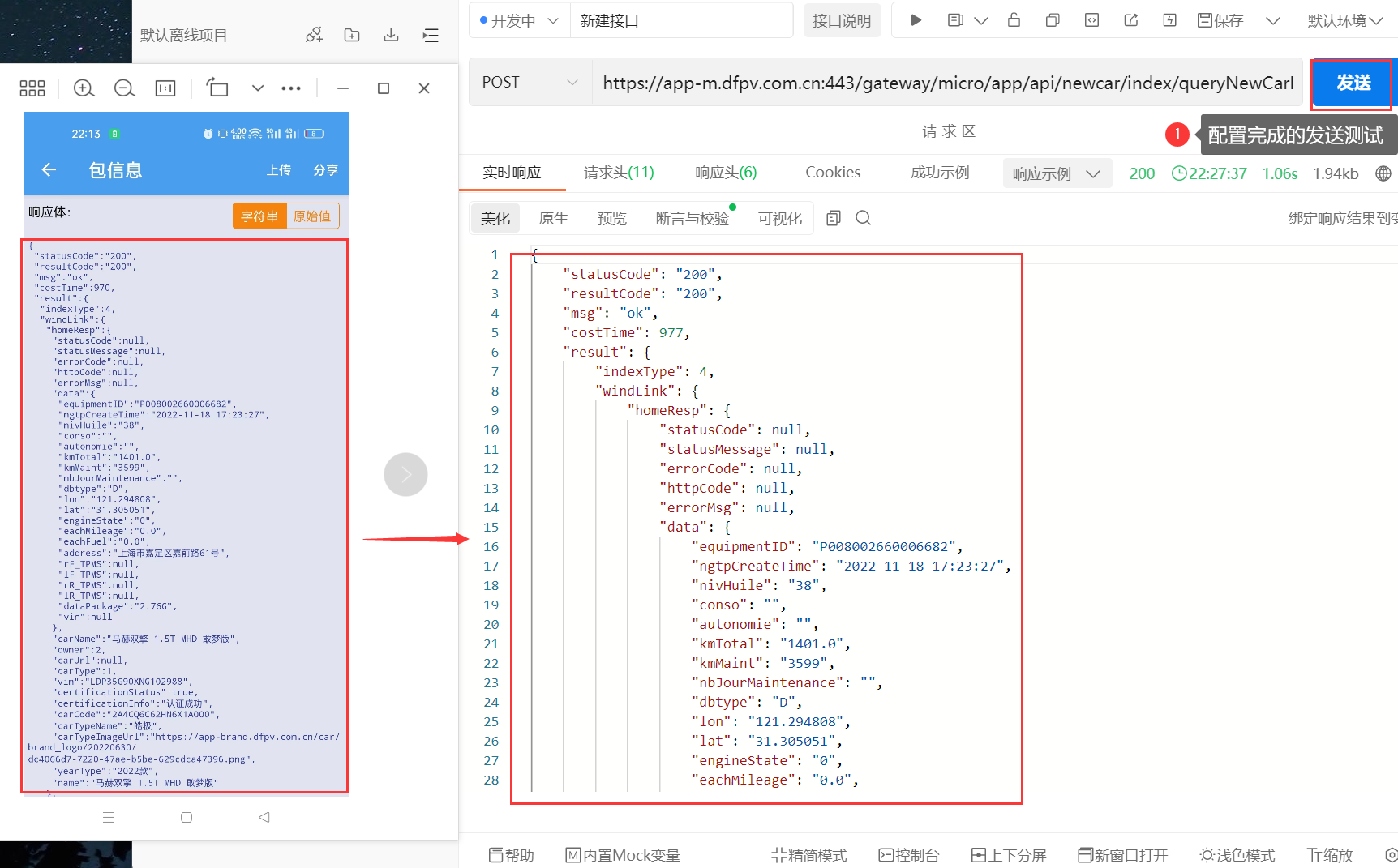Select the 原生 raw view

554,218
